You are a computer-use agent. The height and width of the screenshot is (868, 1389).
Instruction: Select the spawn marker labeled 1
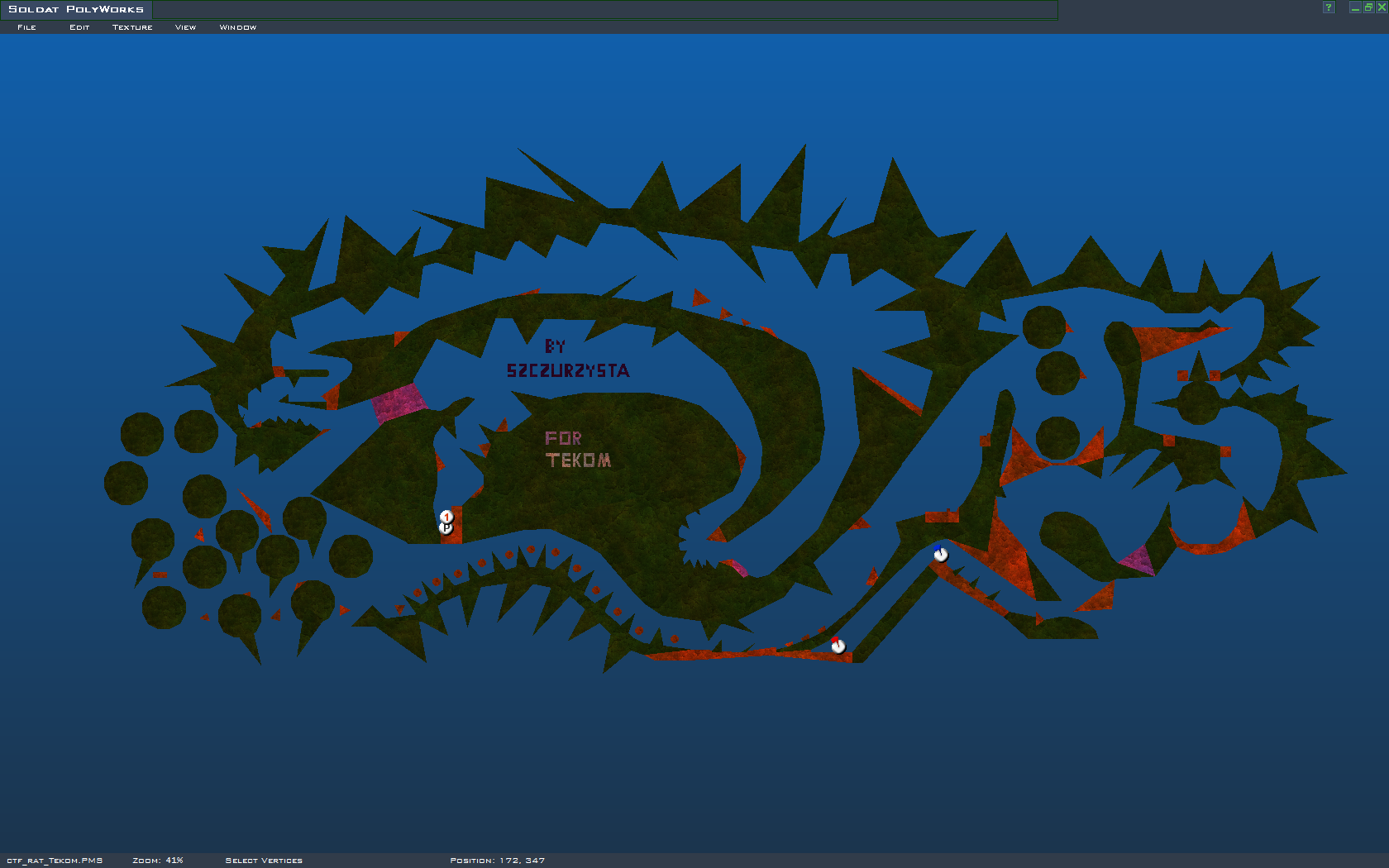446,516
